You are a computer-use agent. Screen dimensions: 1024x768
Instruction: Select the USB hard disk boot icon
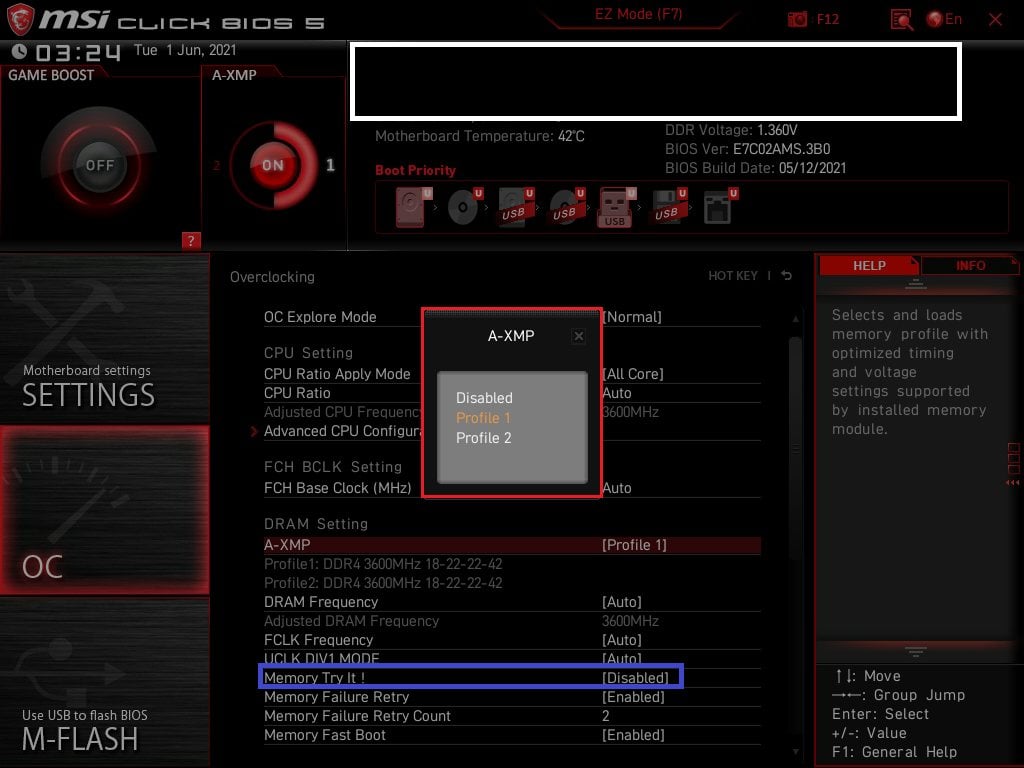click(516, 208)
